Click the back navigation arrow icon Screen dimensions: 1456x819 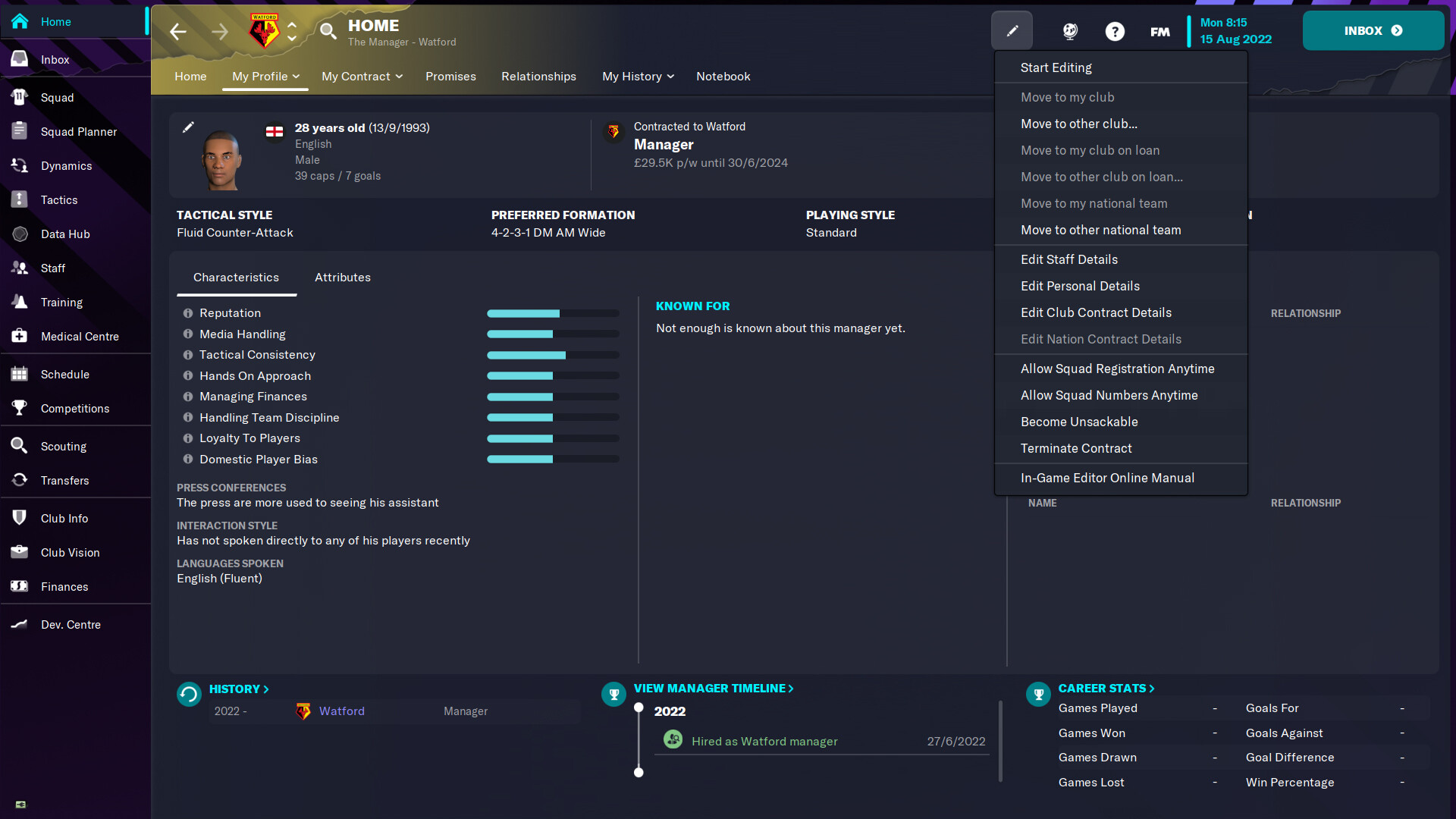[x=178, y=30]
